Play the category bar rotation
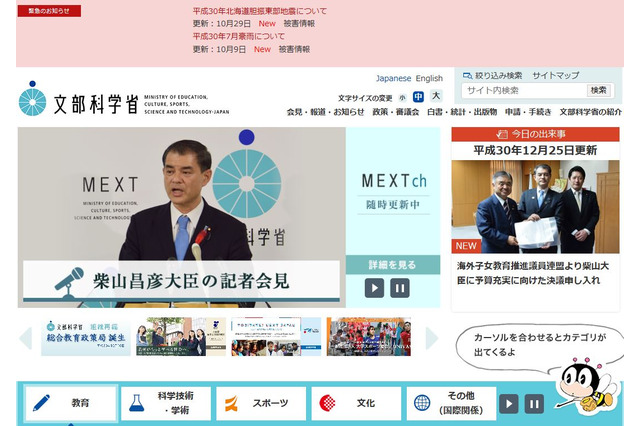This screenshot has height=426, width=640. [509, 404]
